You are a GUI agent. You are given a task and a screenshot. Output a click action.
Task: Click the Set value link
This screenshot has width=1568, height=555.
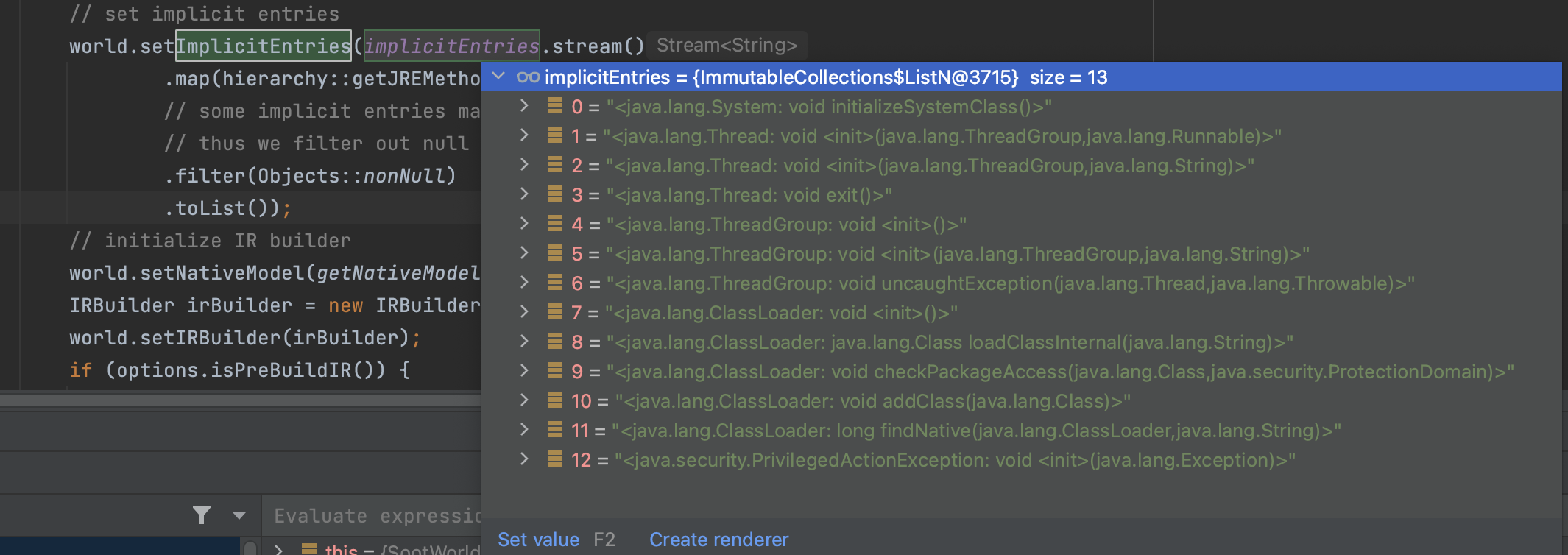pos(538,540)
